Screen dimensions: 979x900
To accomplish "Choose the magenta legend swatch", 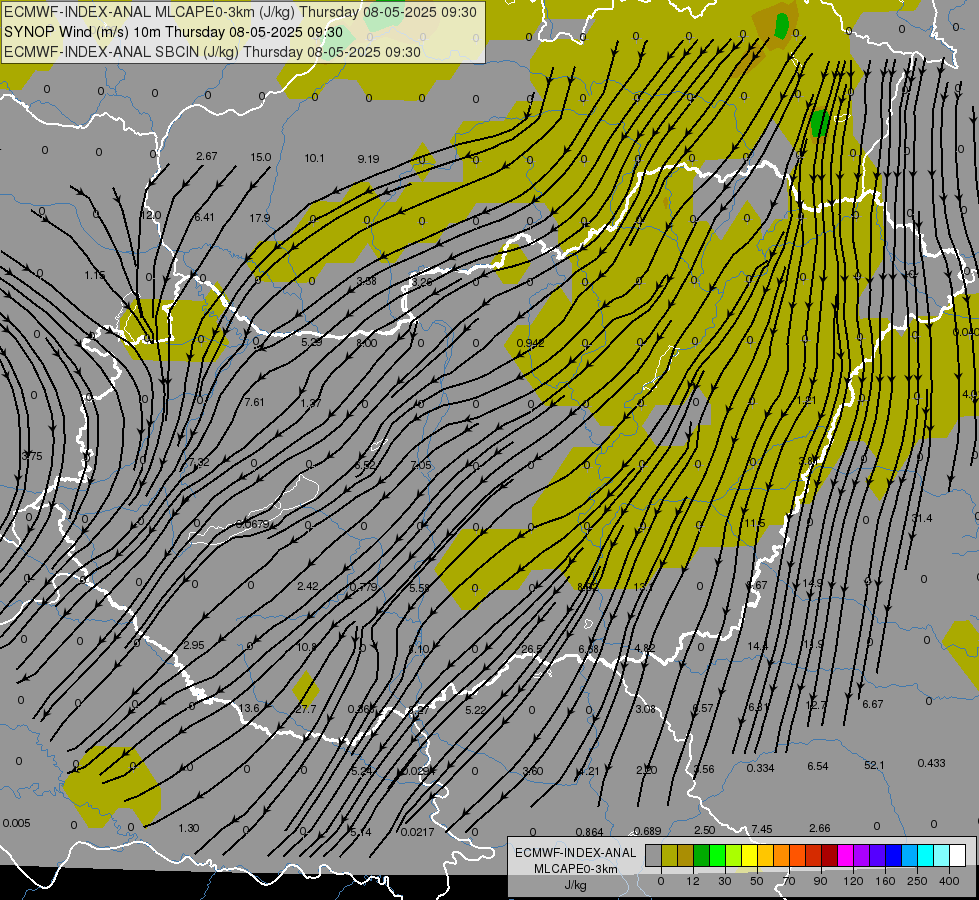I will tap(845, 856).
